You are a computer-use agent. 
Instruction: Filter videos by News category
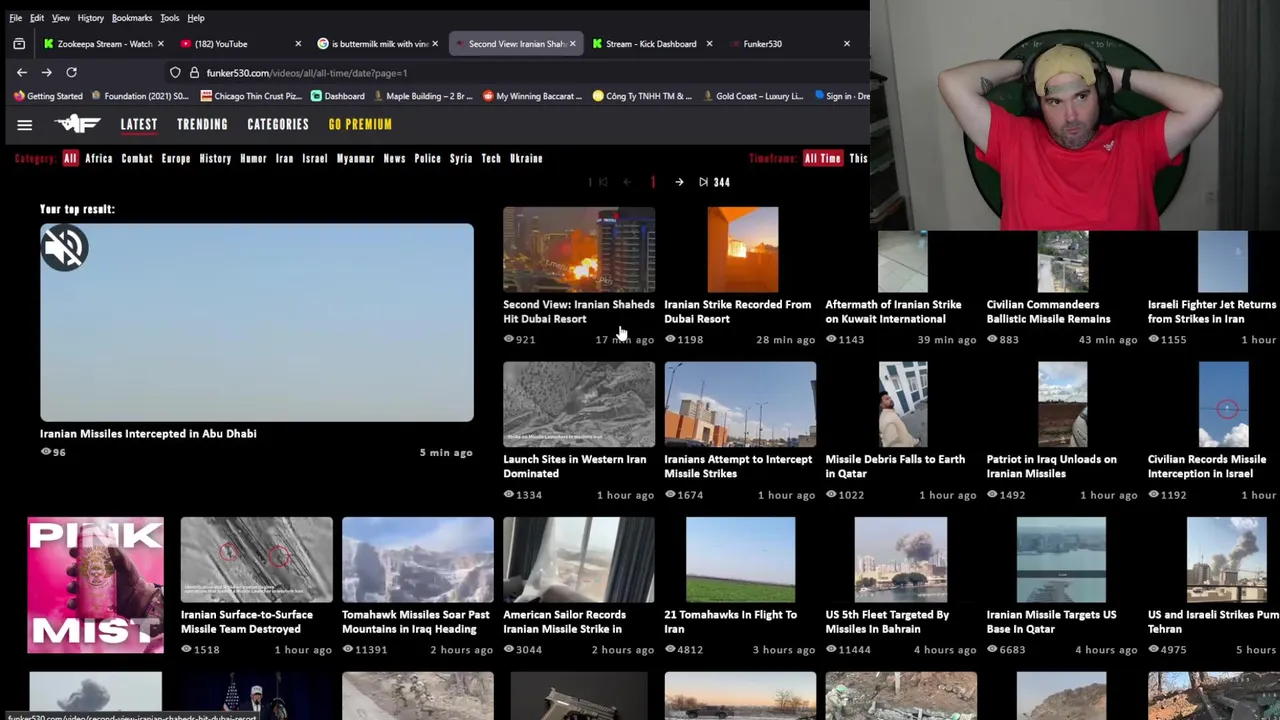pos(394,158)
